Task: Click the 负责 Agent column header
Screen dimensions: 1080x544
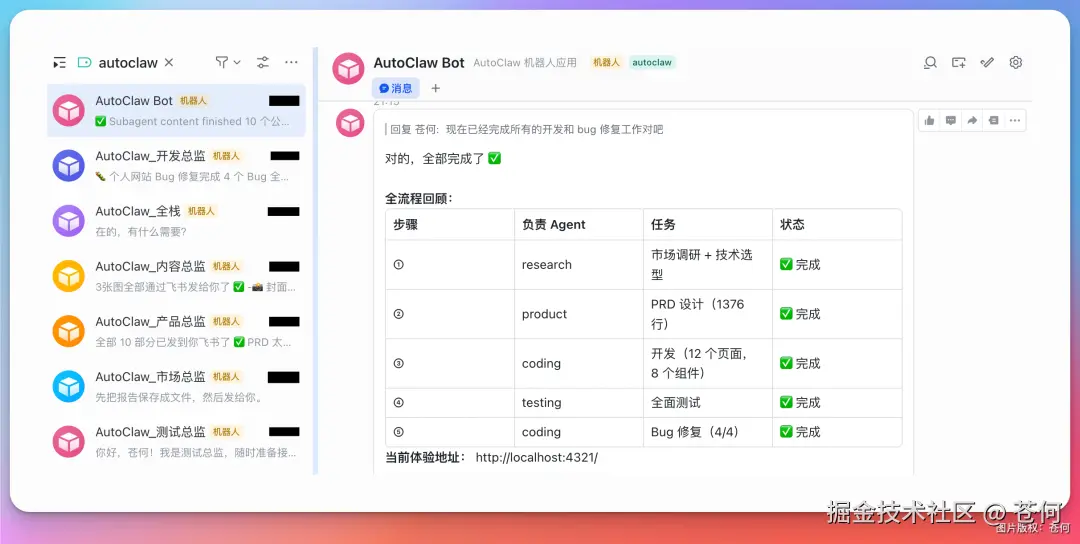Action: pos(579,224)
